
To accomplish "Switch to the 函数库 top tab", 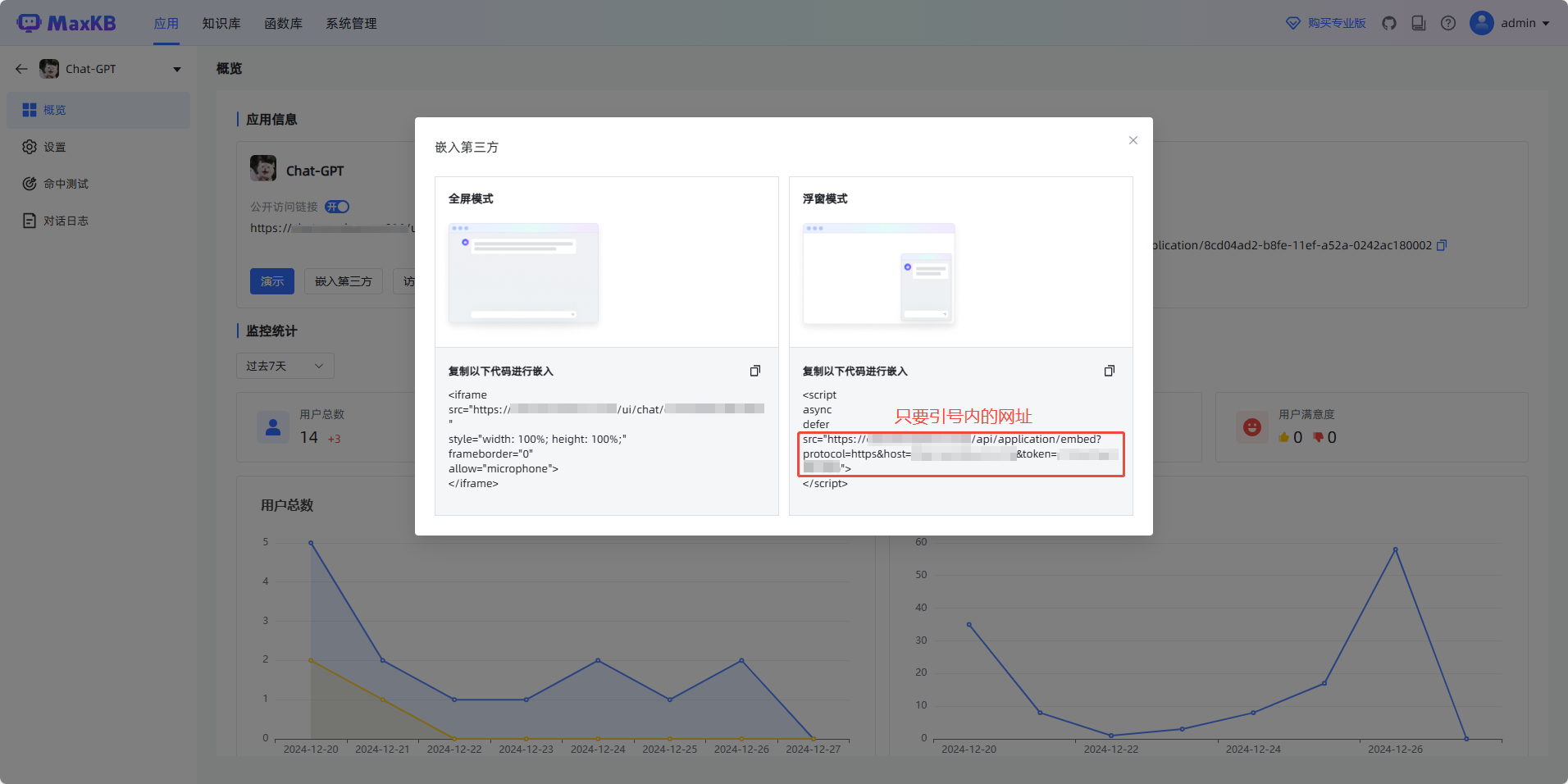I will point(284,23).
